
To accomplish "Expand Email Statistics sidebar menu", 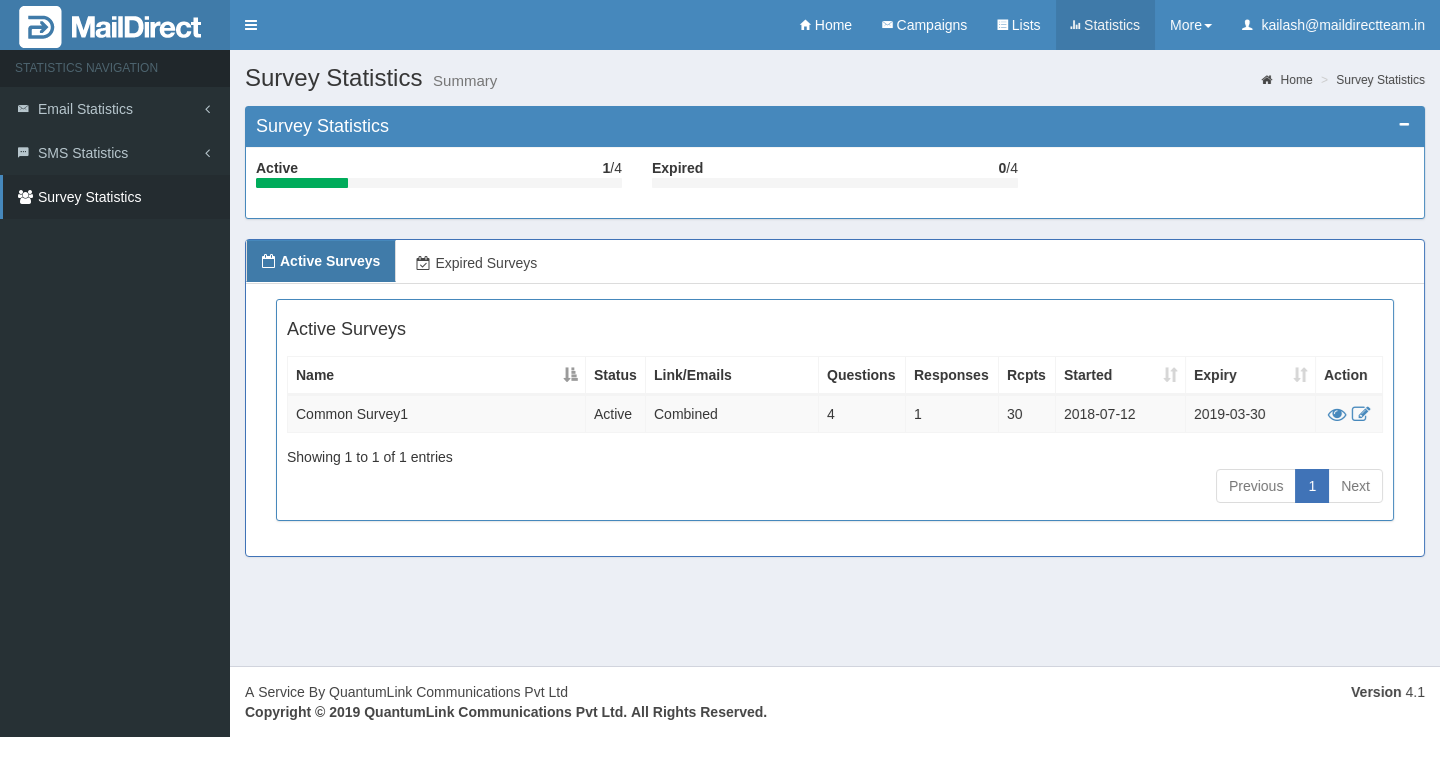I will 114,109.
